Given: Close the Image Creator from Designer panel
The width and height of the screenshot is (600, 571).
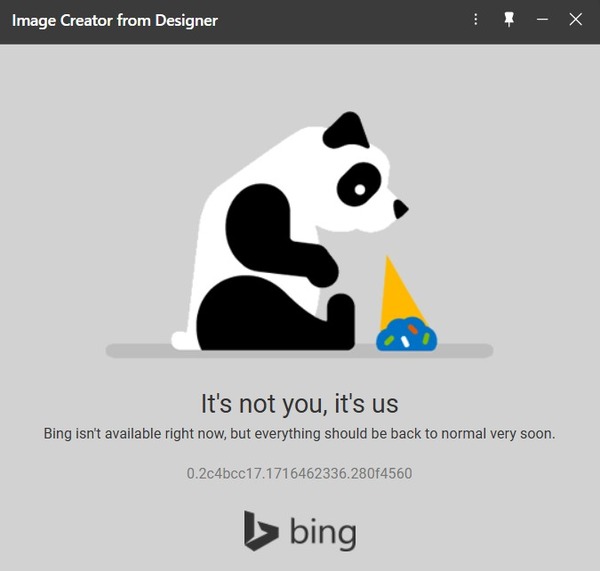Looking at the screenshot, I should click(576, 19).
